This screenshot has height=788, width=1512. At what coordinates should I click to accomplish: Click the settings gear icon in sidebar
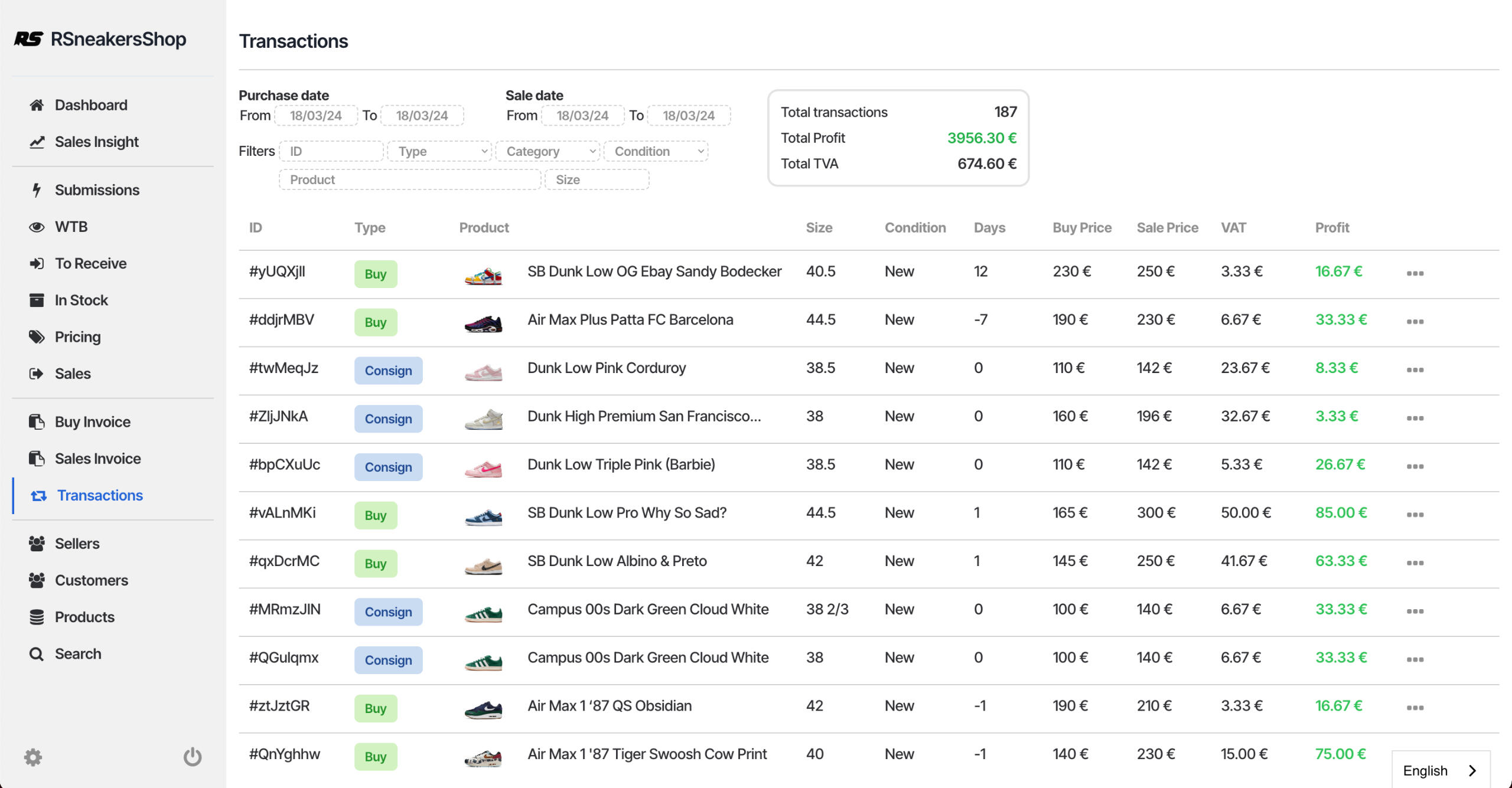33,757
